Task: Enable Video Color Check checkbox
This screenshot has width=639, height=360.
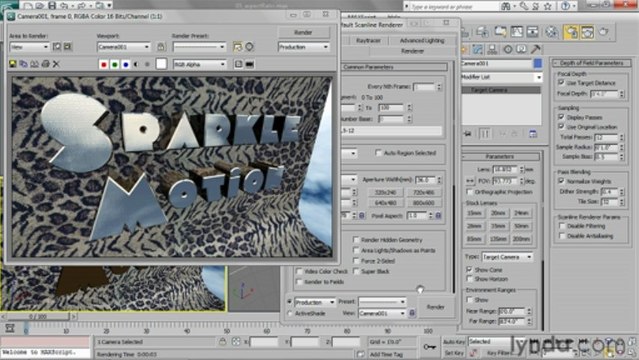Action: pos(300,271)
